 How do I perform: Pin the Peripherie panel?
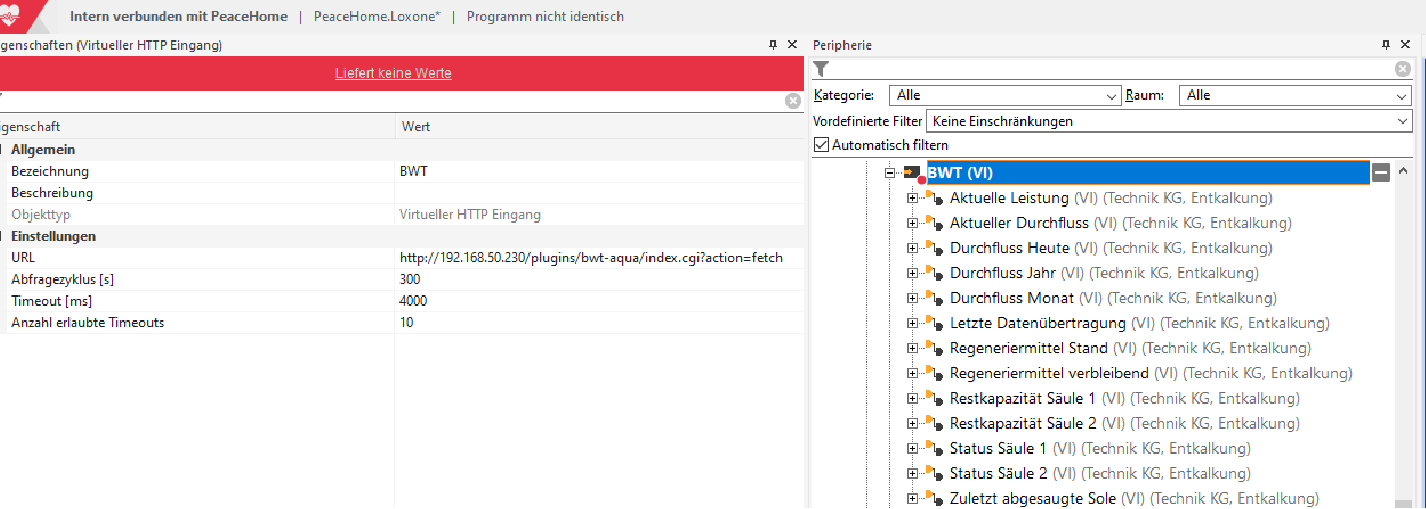coord(1386,45)
